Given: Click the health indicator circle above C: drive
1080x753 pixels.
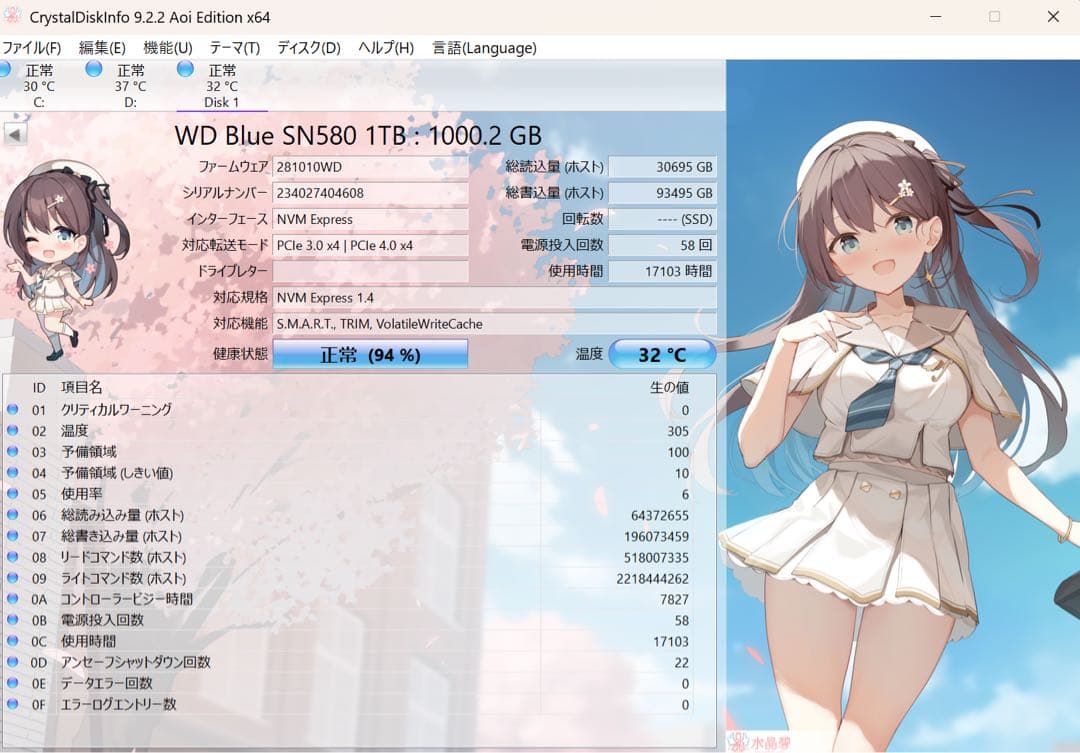Looking at the screenshot, I should (6, 68).
